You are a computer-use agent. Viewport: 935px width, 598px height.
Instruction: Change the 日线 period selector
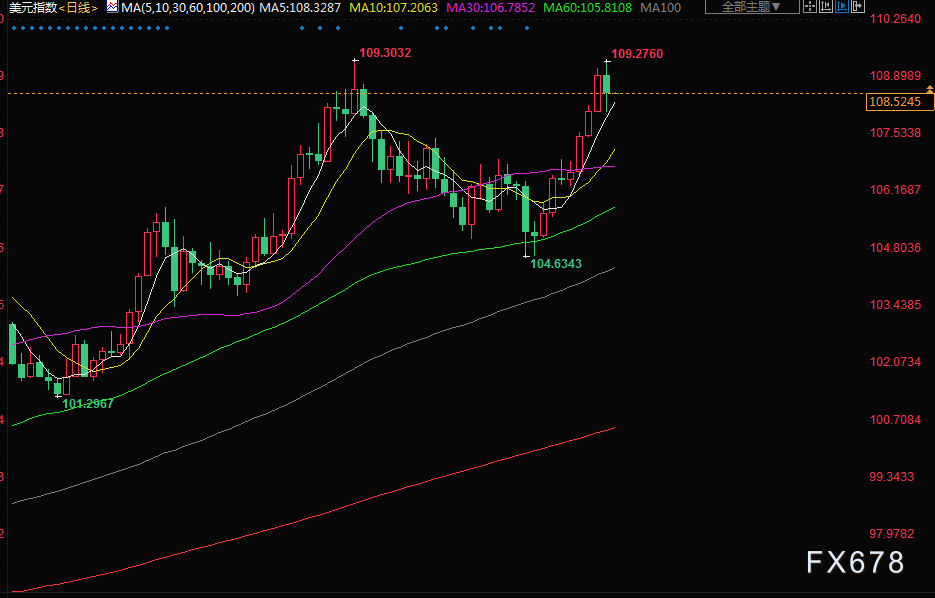[80, 7]
